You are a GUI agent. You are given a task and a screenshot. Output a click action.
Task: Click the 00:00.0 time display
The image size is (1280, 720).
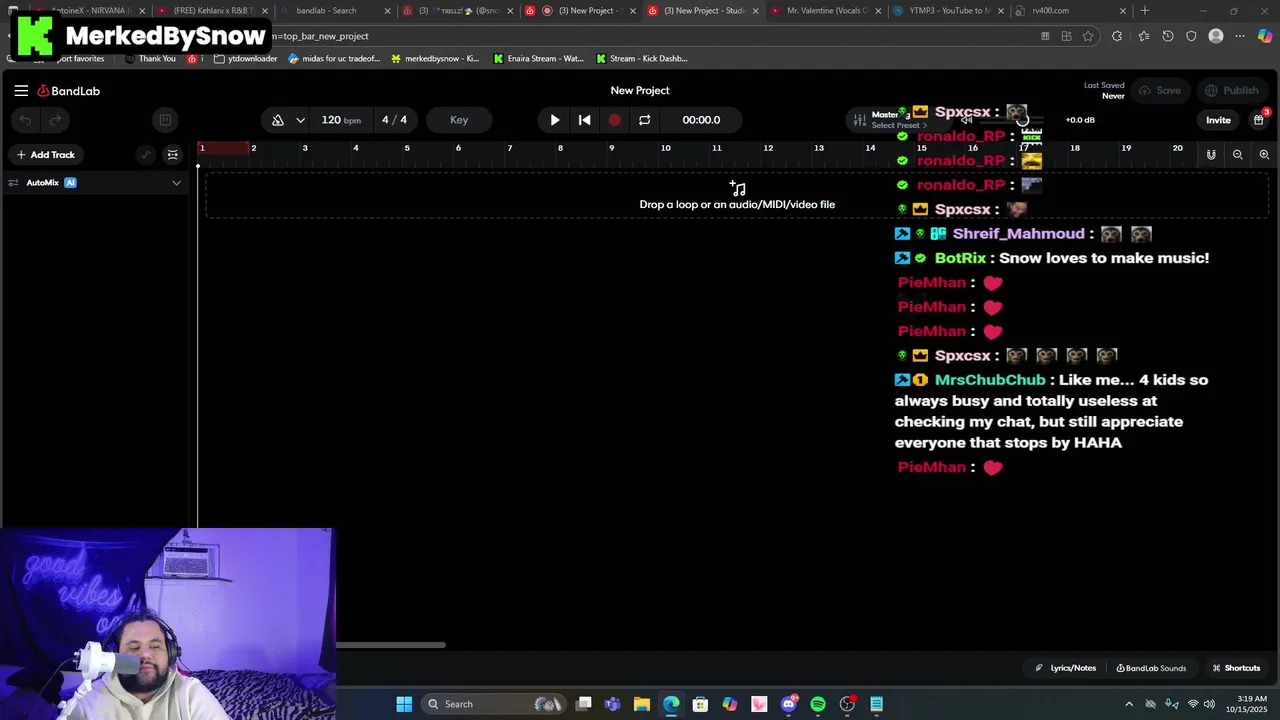701,120
